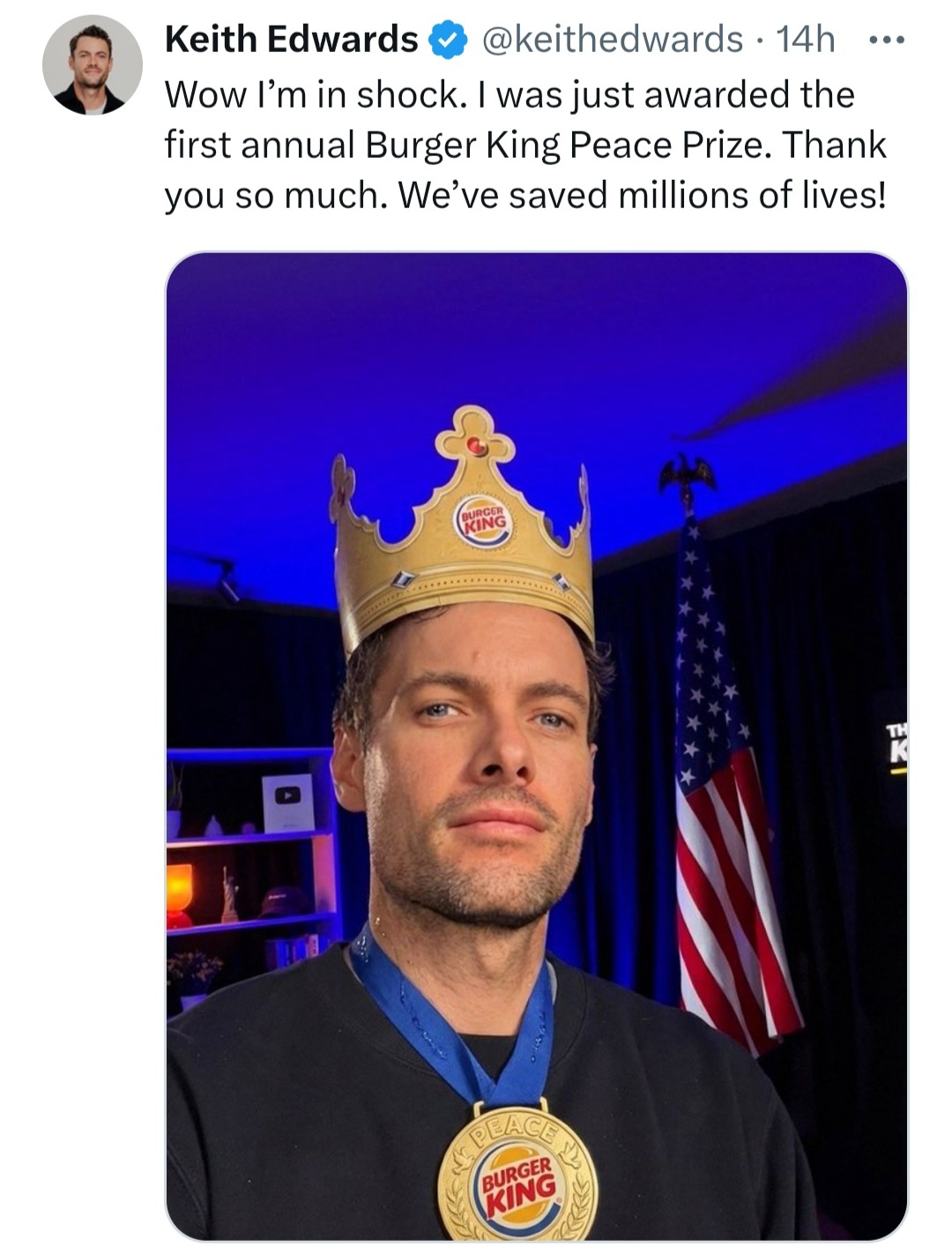
Task: Open the three-dot more options menu
Action: [x=886, y=41]
